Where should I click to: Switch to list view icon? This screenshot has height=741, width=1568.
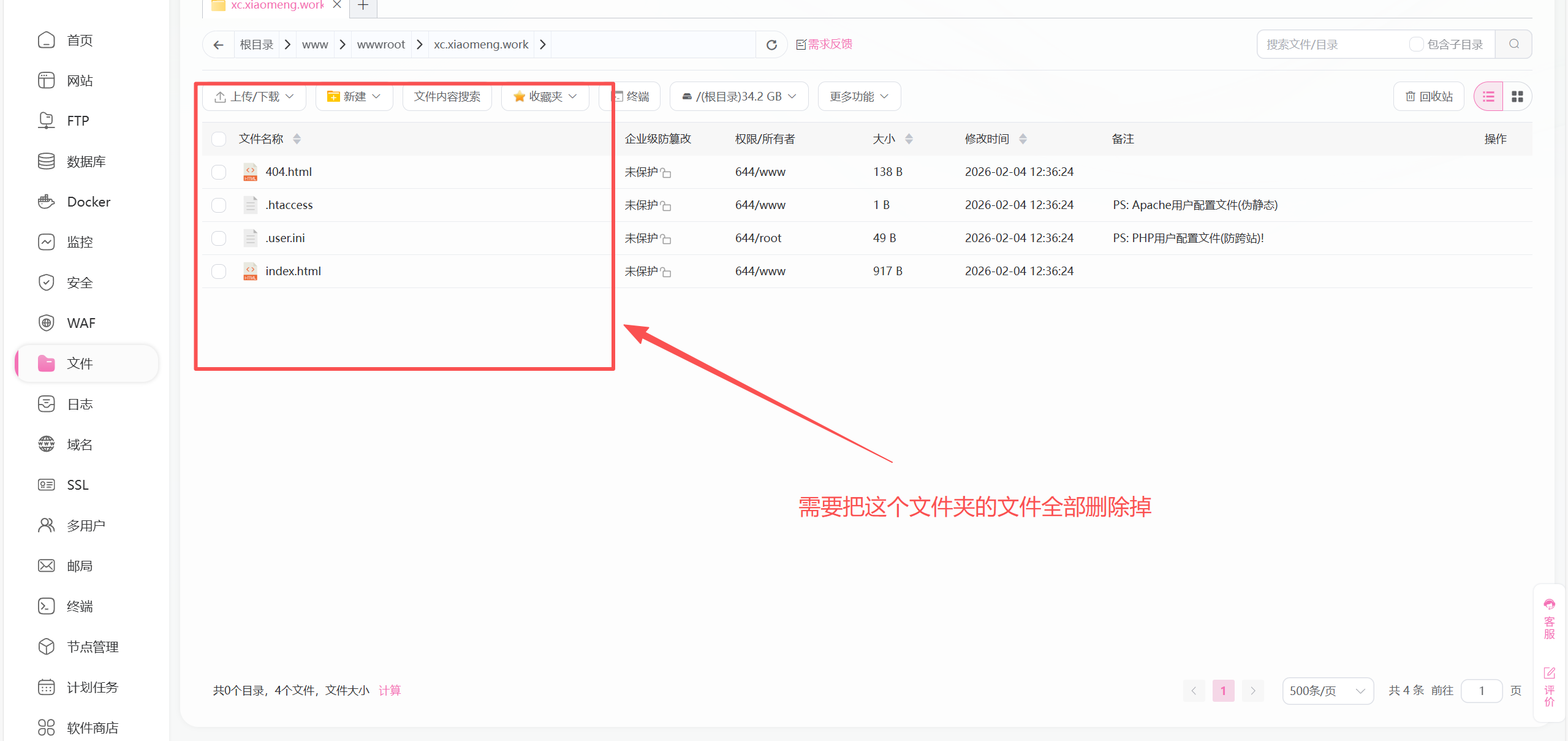coord(1488,97)
